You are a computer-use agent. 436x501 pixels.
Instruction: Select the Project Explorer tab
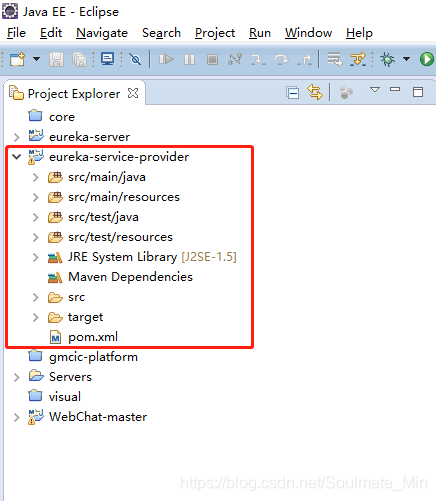click(74, 94)
